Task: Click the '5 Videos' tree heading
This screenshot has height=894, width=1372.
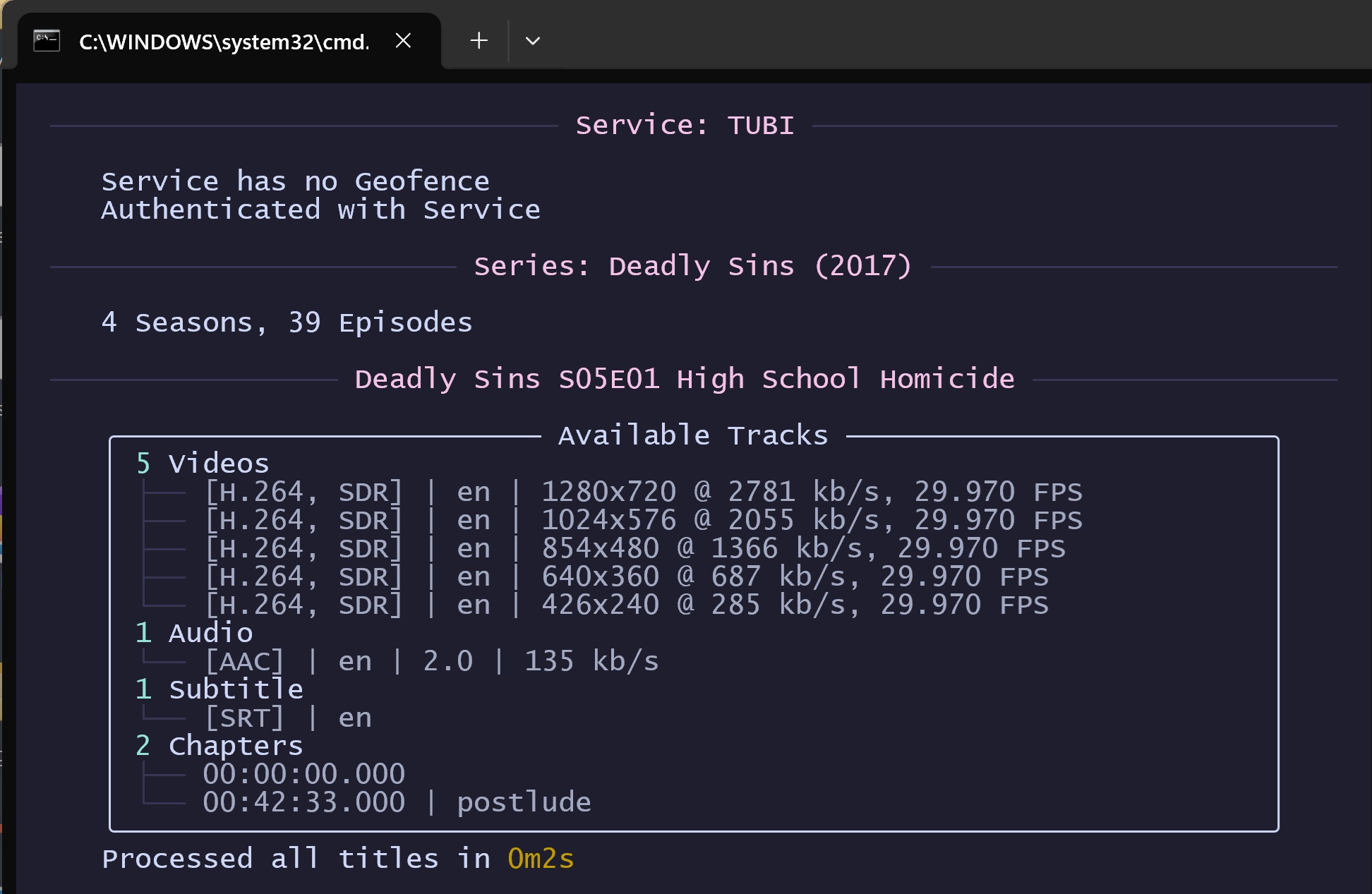Action: (203, 464)
